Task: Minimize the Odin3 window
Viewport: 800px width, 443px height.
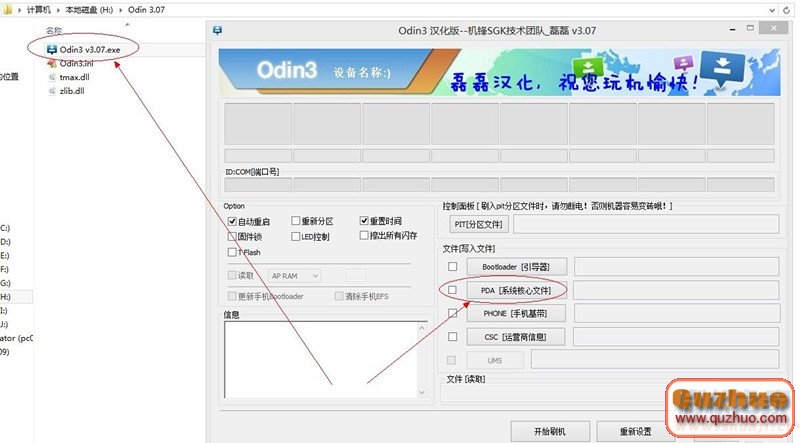Action: coord(733,30)
